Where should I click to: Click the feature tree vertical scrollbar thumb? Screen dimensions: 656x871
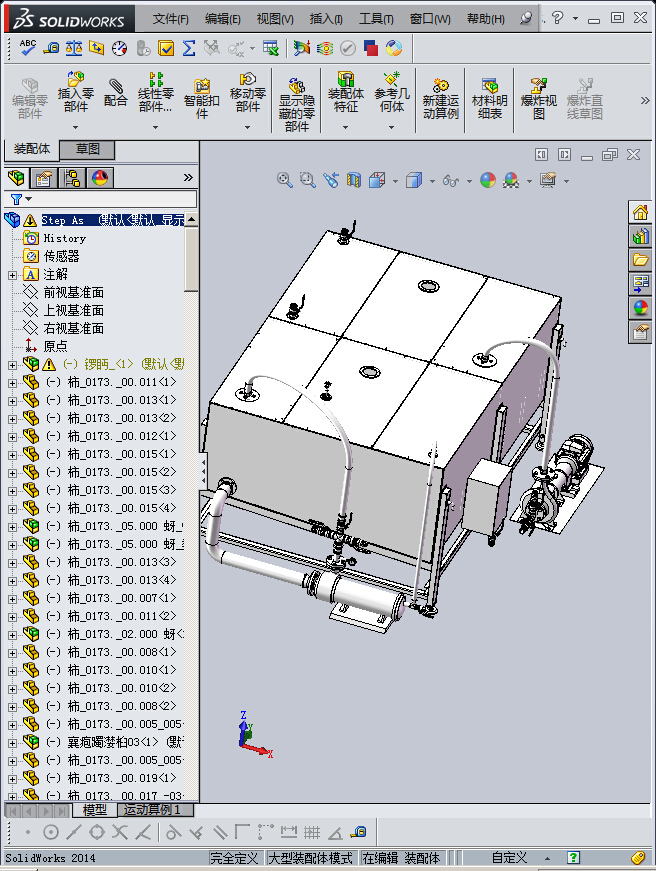(191, 259)
